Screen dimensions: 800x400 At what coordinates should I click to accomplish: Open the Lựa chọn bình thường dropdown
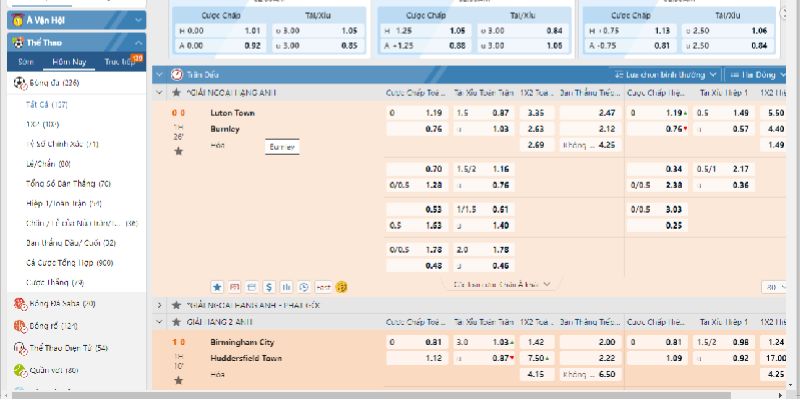pos(665,75)
